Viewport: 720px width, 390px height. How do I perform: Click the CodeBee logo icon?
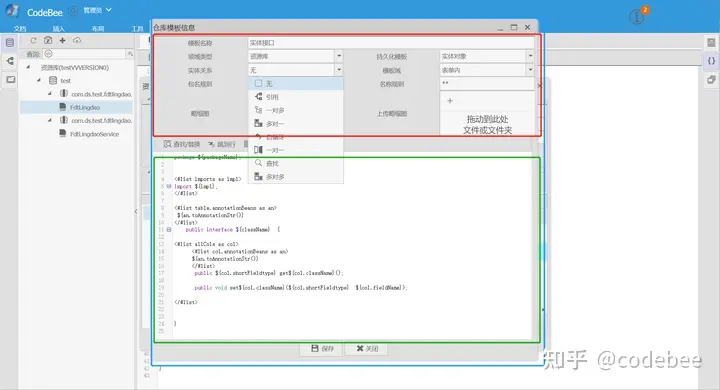pos(12,11)
